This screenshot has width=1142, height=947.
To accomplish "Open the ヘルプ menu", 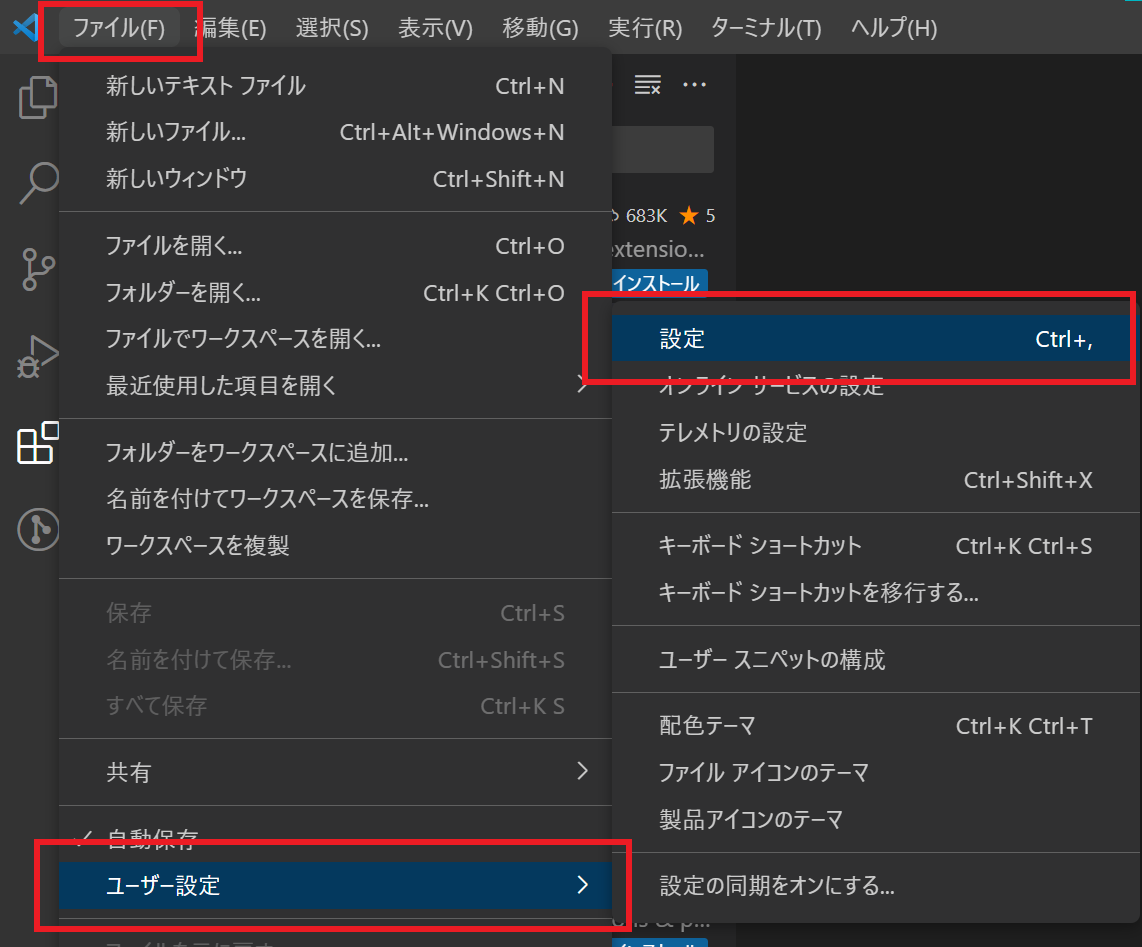I will pos(892,28).
